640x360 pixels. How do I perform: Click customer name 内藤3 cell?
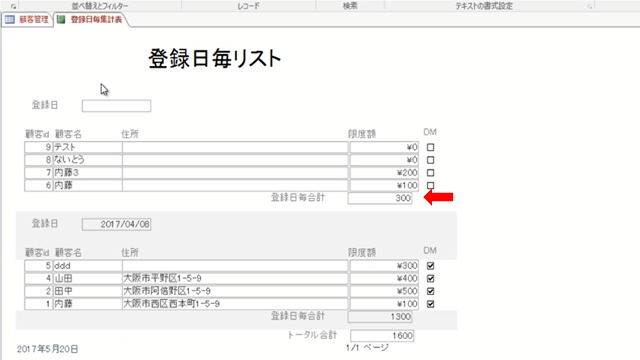click(87, 172)
